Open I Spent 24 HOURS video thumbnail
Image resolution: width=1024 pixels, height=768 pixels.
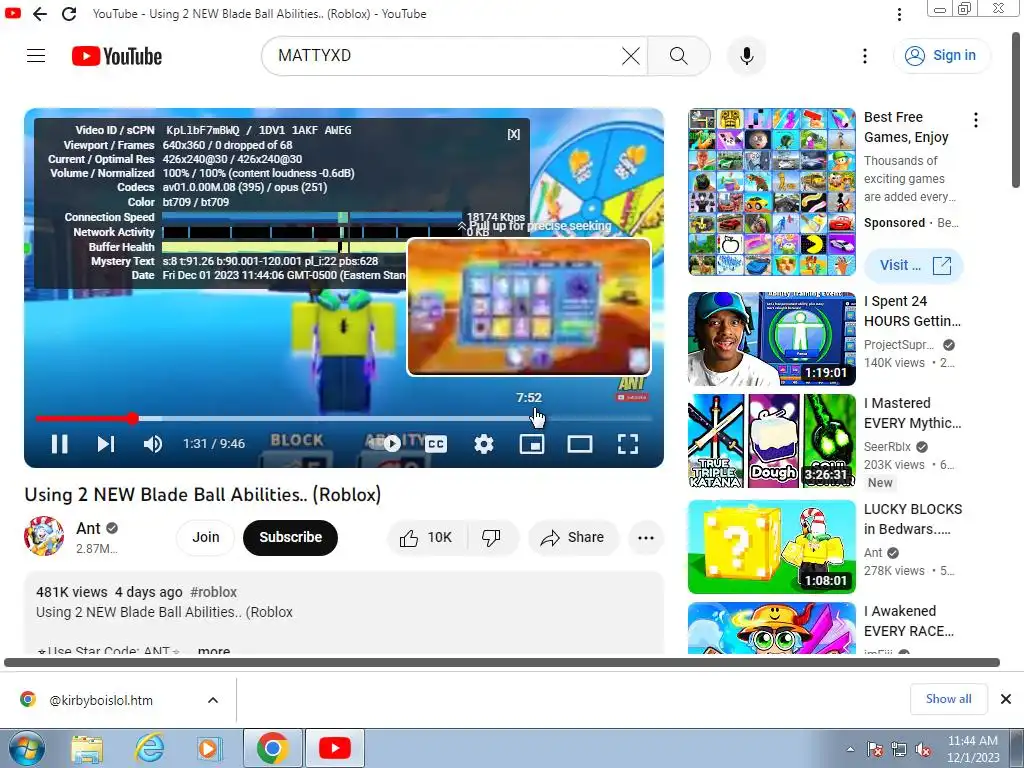click(x=772, y=339)
